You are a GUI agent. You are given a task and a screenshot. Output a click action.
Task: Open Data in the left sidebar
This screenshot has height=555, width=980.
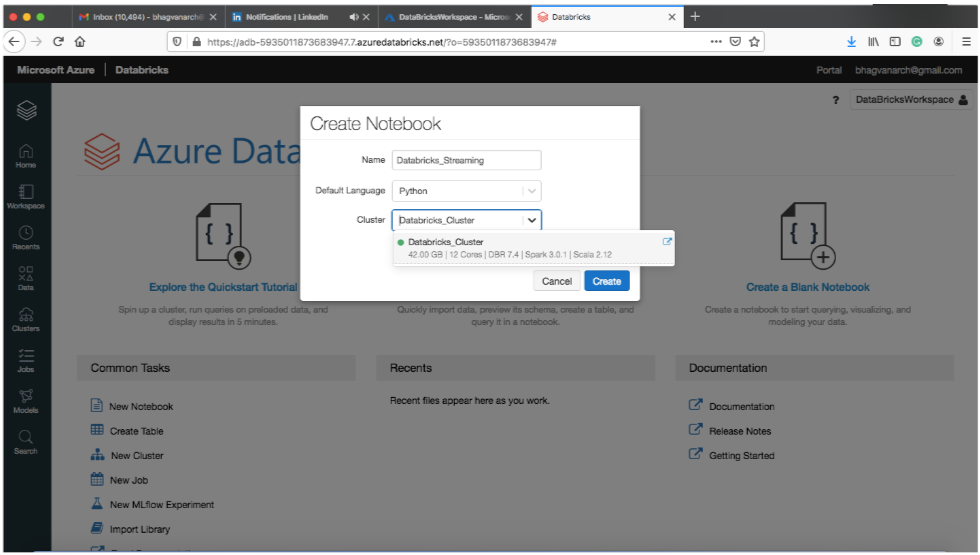click(x=26, y=278)
